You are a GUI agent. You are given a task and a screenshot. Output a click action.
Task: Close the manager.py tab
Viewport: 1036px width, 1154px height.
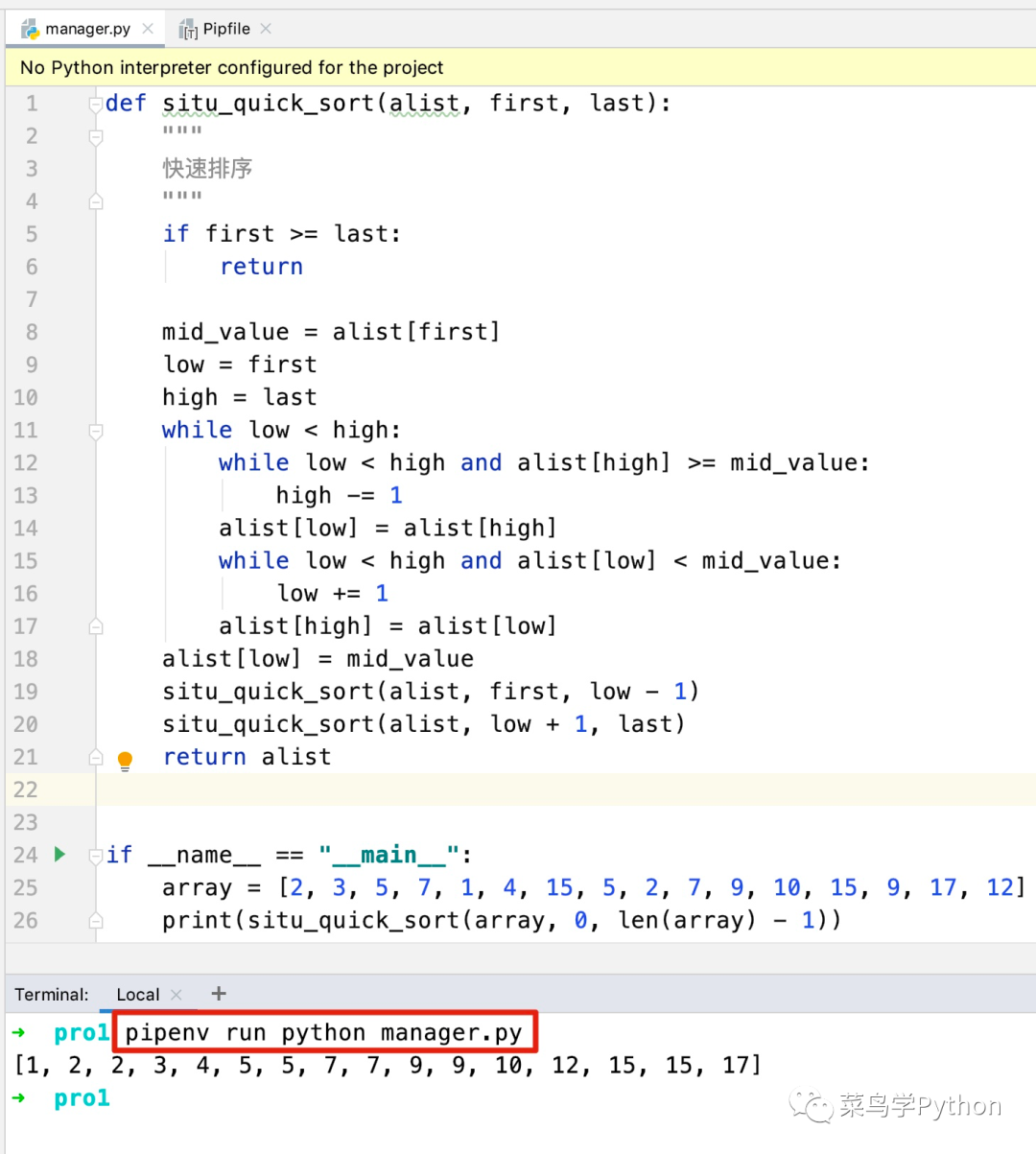(x=148, y=29)
